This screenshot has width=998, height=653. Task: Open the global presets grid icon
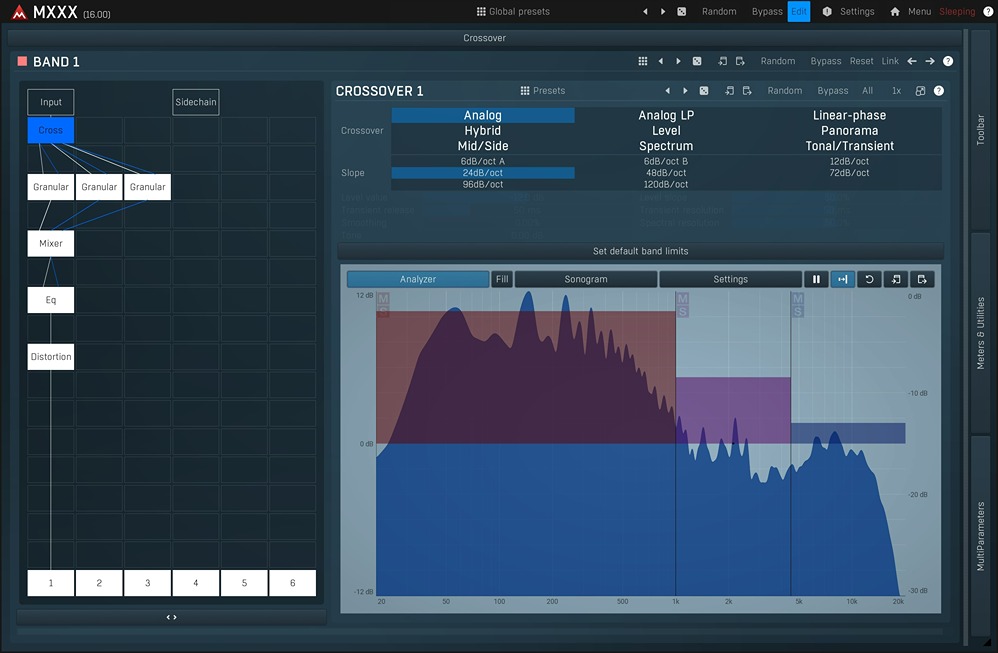pos(479,11)
